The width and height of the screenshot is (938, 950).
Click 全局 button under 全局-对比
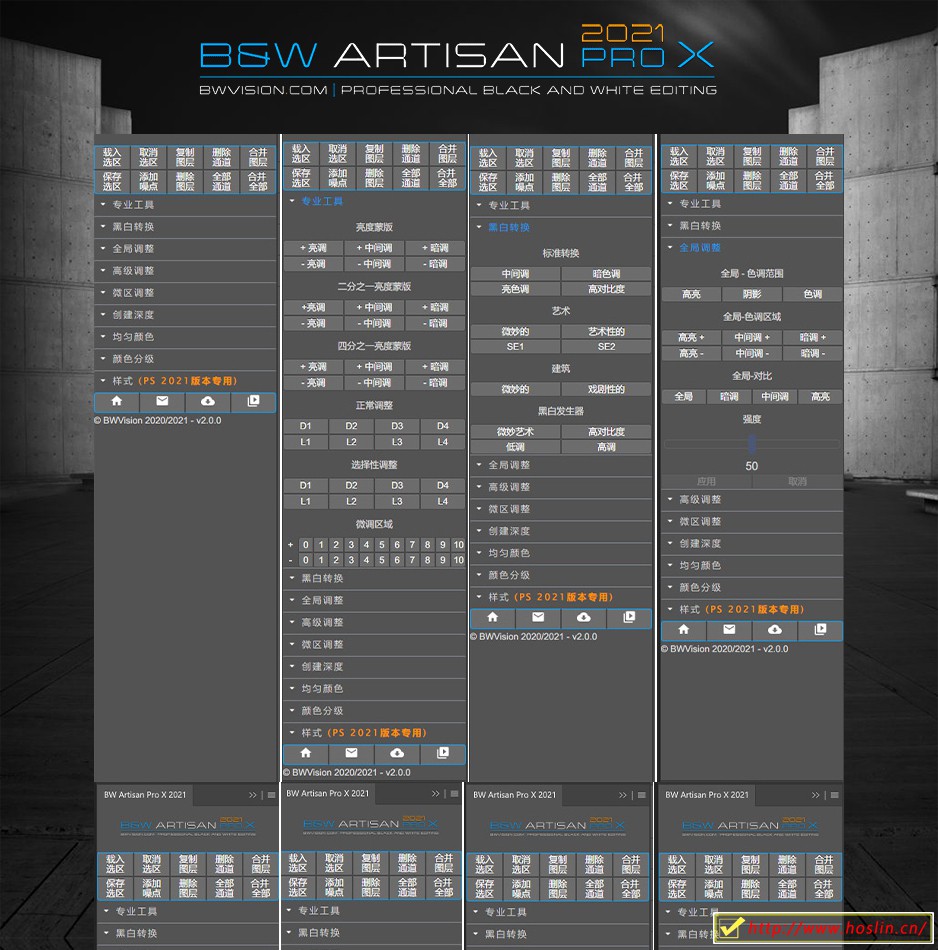click(684, 396)
